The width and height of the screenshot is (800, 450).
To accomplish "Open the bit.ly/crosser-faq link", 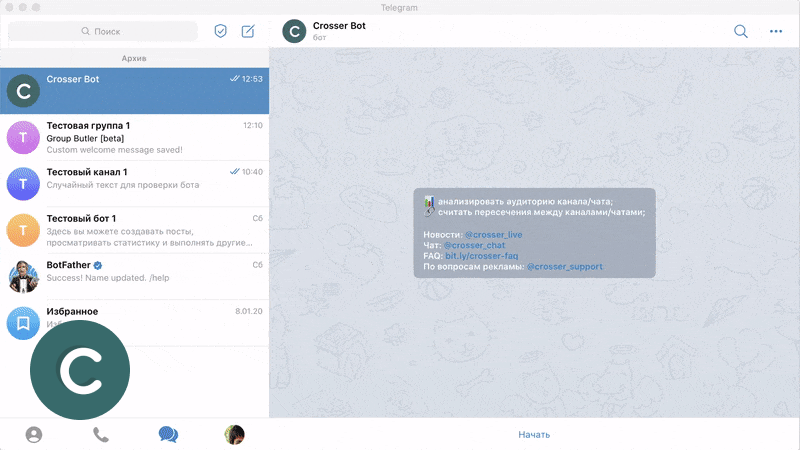I will 482,256.
